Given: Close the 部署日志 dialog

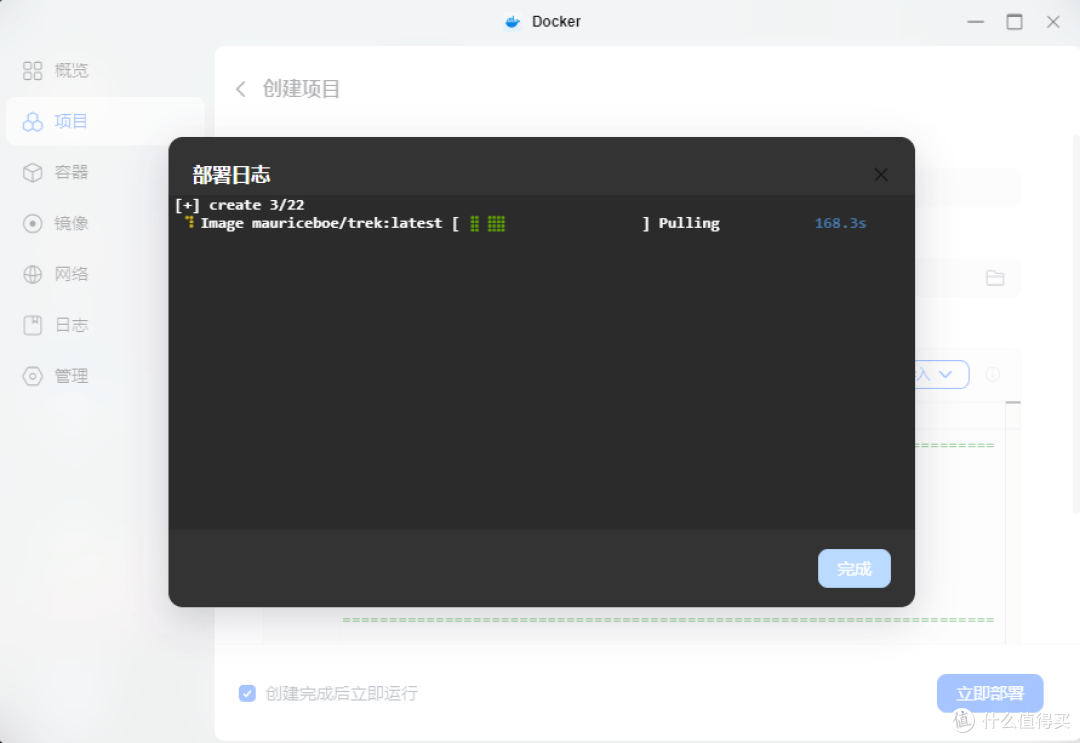Looking at the screenshot, I should 881,175.
